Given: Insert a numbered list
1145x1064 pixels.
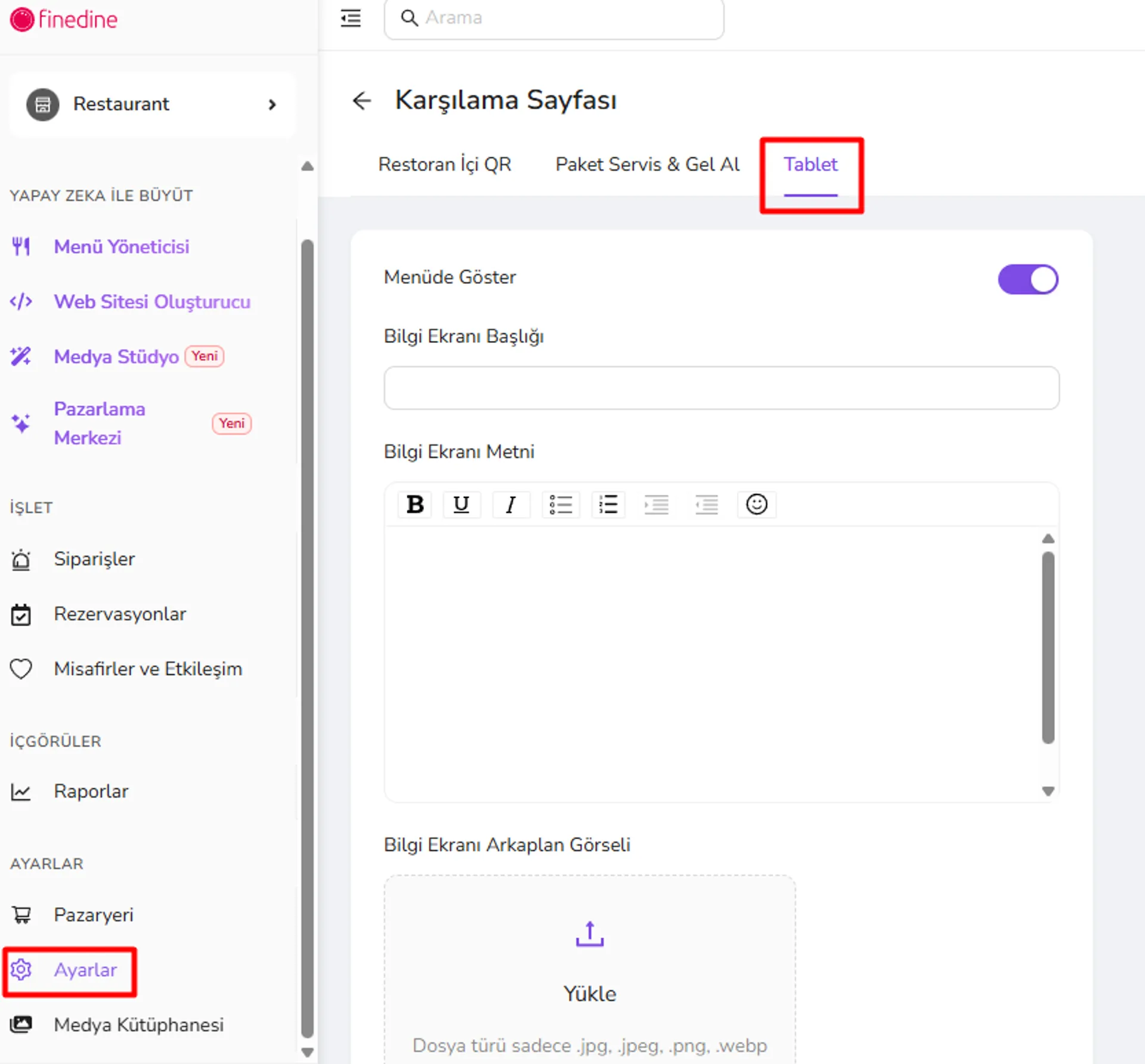Looking at the screenshot, I should (x=608, y=505).
